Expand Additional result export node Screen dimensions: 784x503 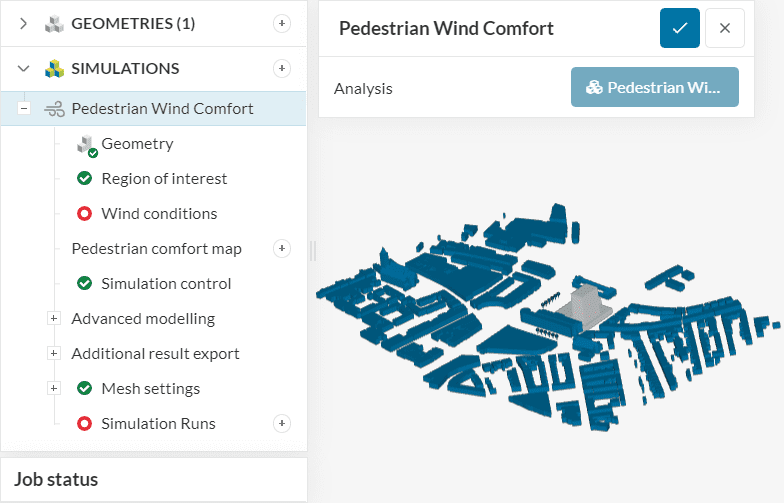coord(54,354)
